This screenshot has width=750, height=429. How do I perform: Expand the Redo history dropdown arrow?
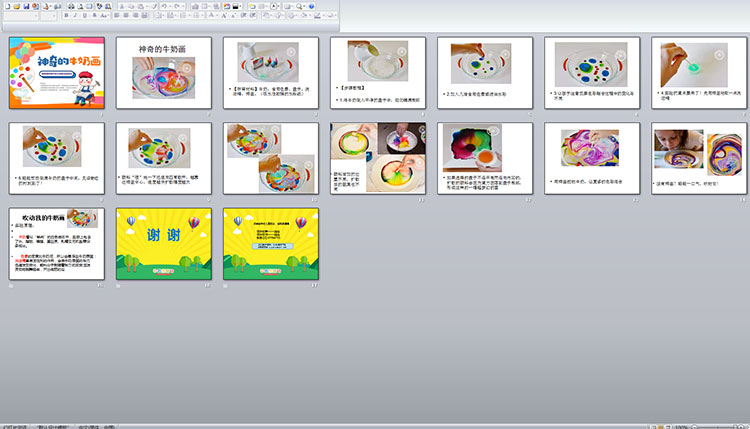click(183, 7)
